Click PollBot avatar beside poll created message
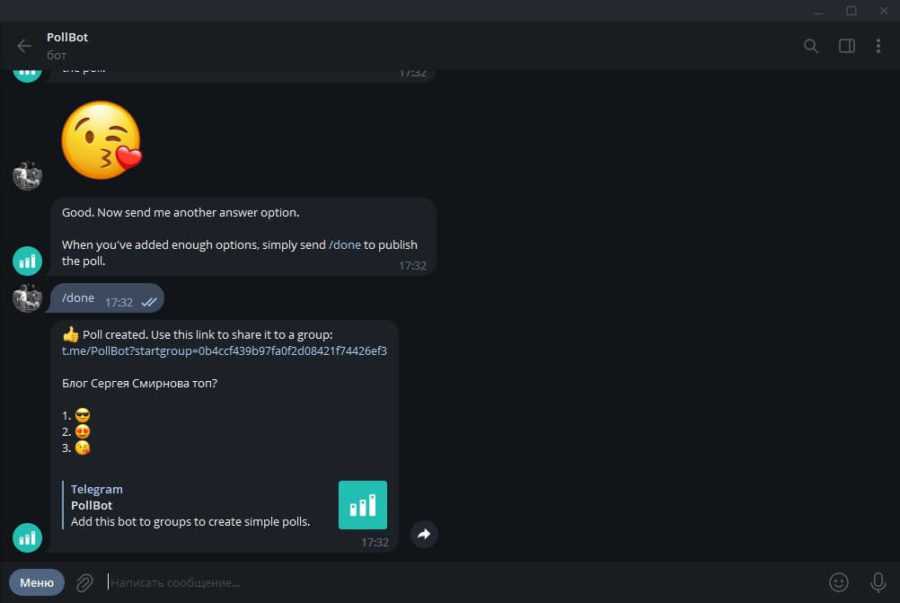900x603 pixels. (27, 538)
